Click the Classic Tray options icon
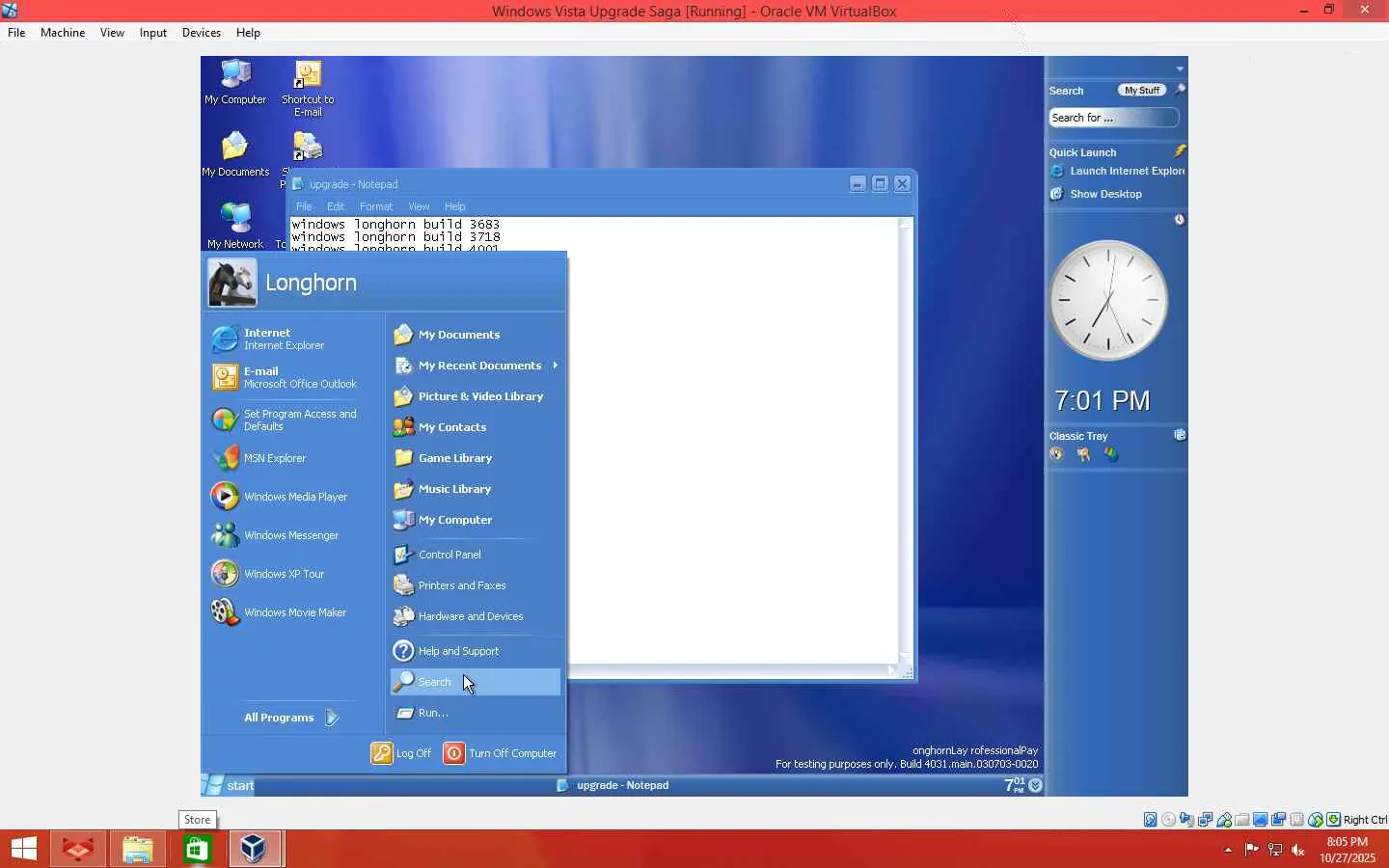 coord(1179,435)
